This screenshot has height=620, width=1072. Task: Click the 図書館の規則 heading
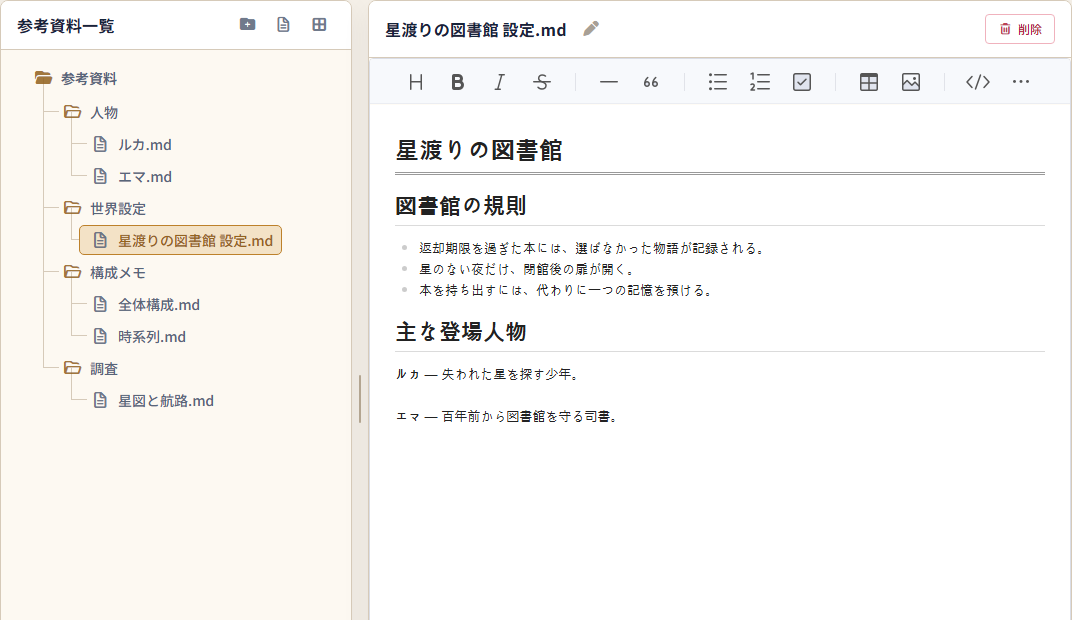[x=461, y=206]
